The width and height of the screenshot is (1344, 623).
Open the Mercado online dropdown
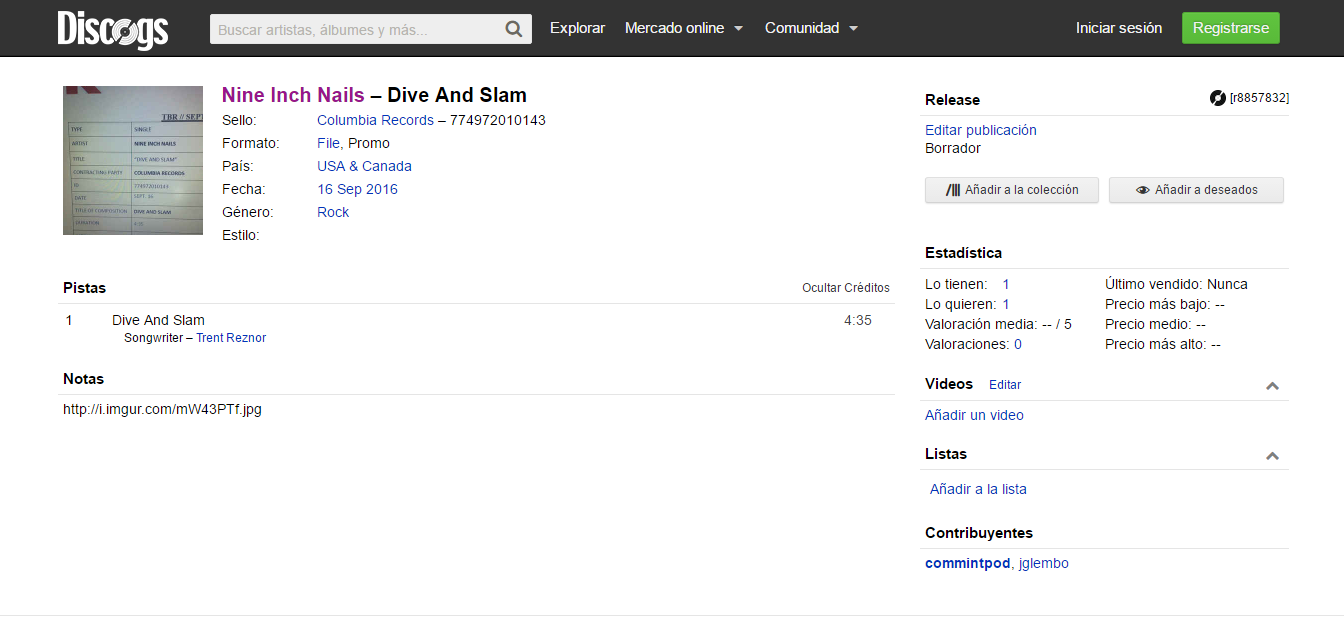(684, 28)
